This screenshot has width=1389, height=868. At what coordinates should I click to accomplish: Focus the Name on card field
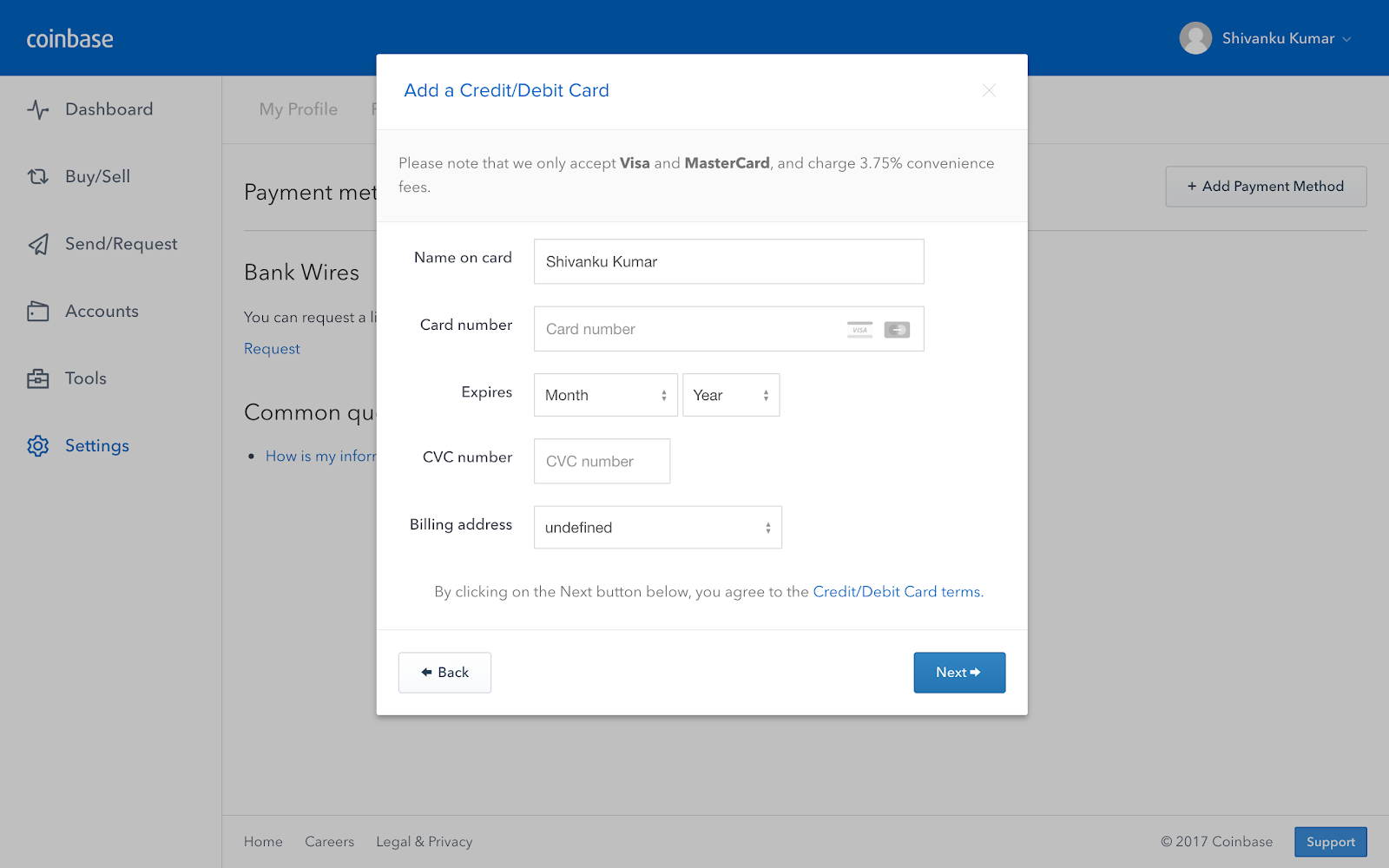(x=728, y=261)
